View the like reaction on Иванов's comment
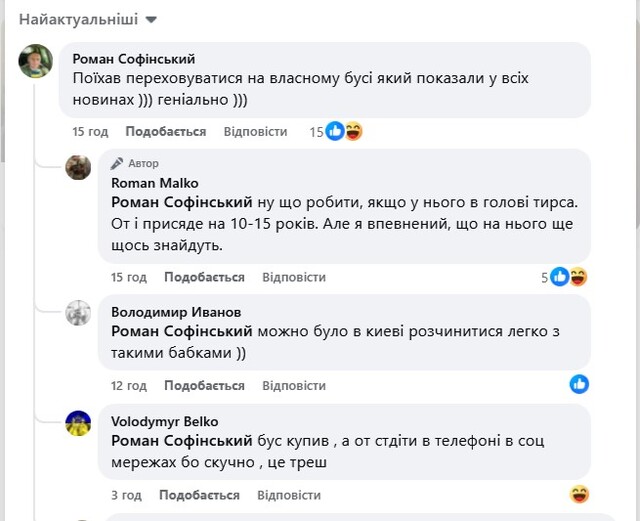 pyautogui.click(x=579, y=384)
